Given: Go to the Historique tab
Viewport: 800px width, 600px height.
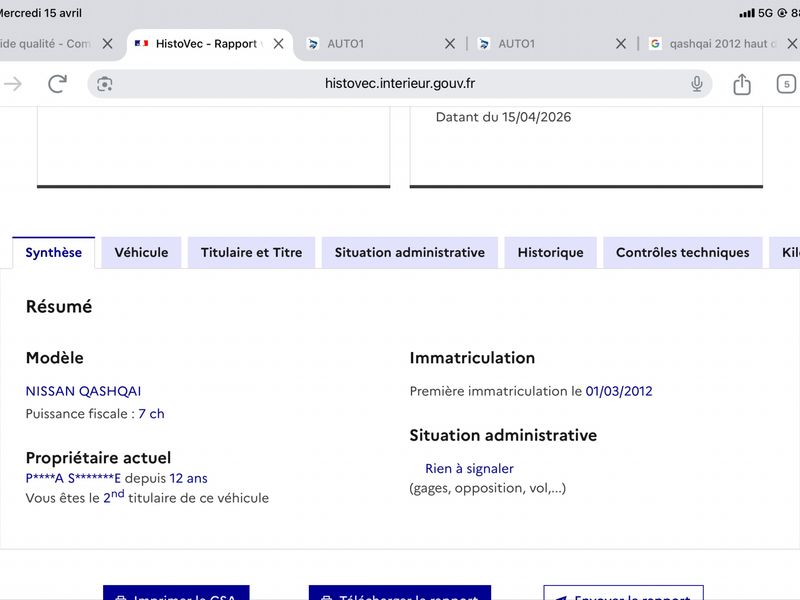Looking at the screenshot, I should coord(551,253).
